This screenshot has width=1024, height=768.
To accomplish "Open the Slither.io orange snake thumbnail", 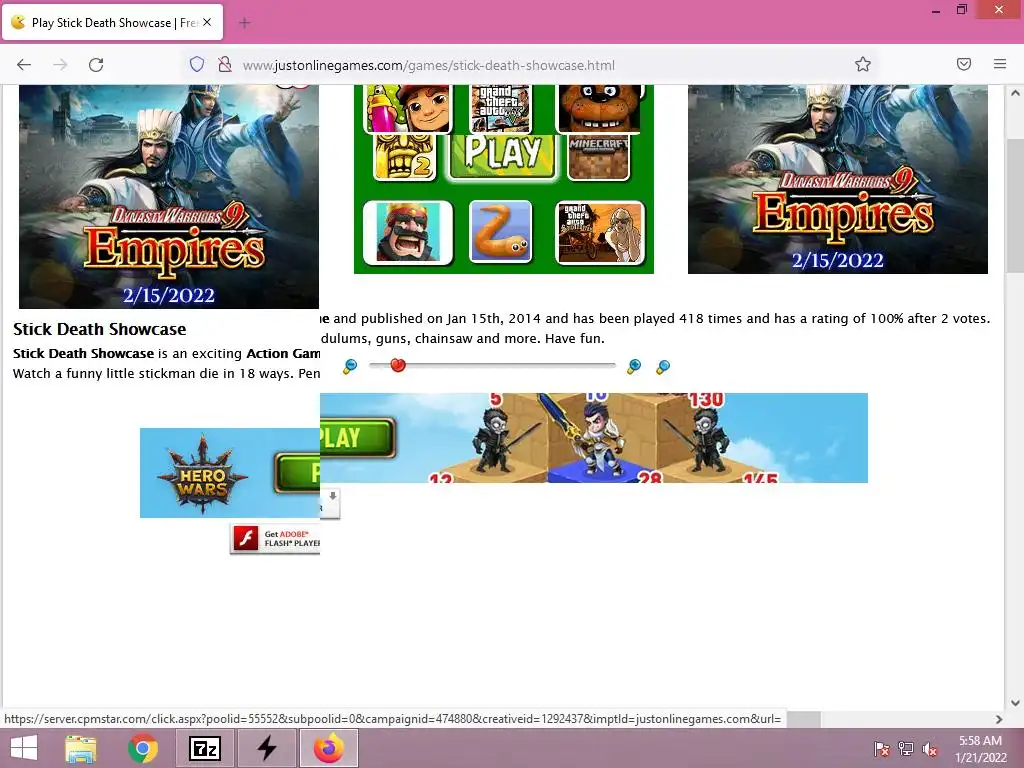I will tap(501, 232).
